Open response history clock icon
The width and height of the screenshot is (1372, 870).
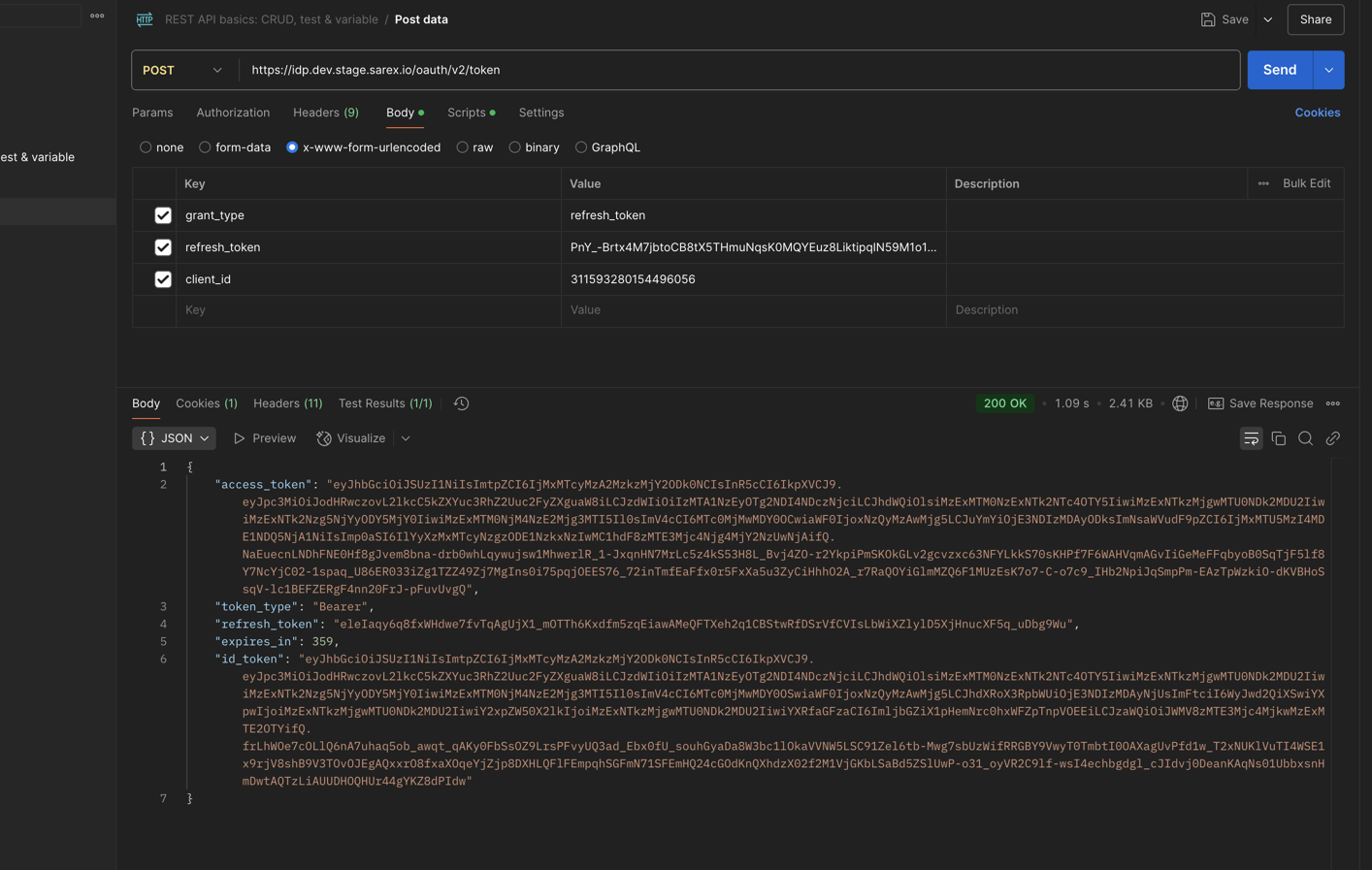(x=461, y=403)
